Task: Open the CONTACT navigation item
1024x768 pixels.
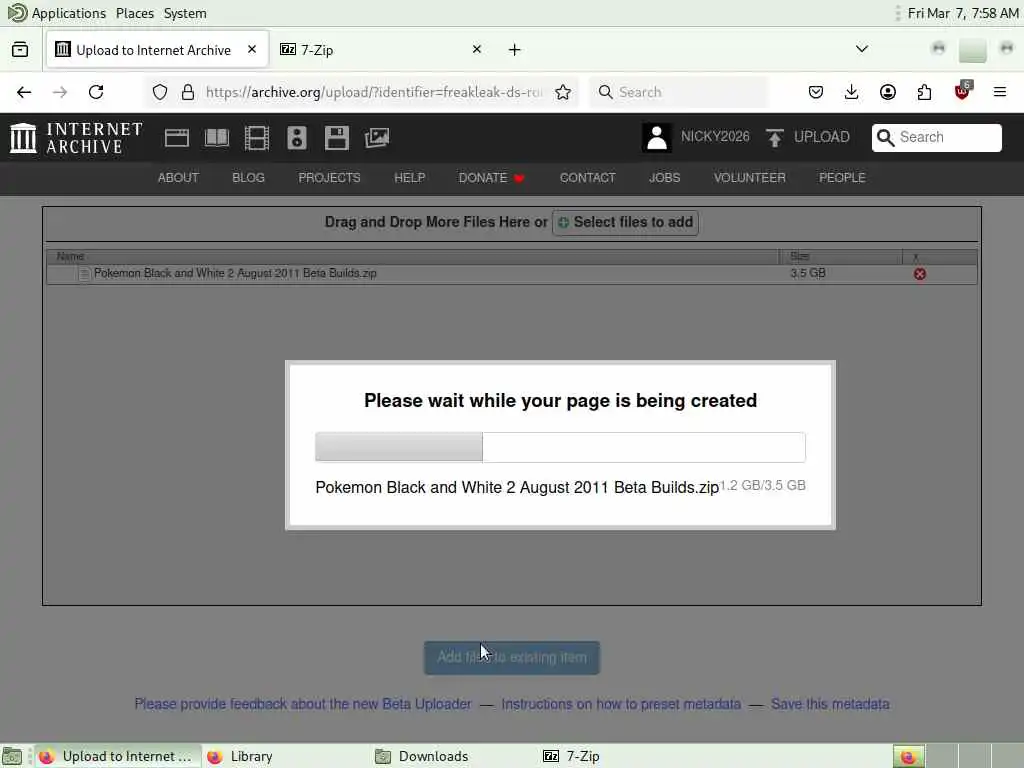Action: tap(587, 178)
